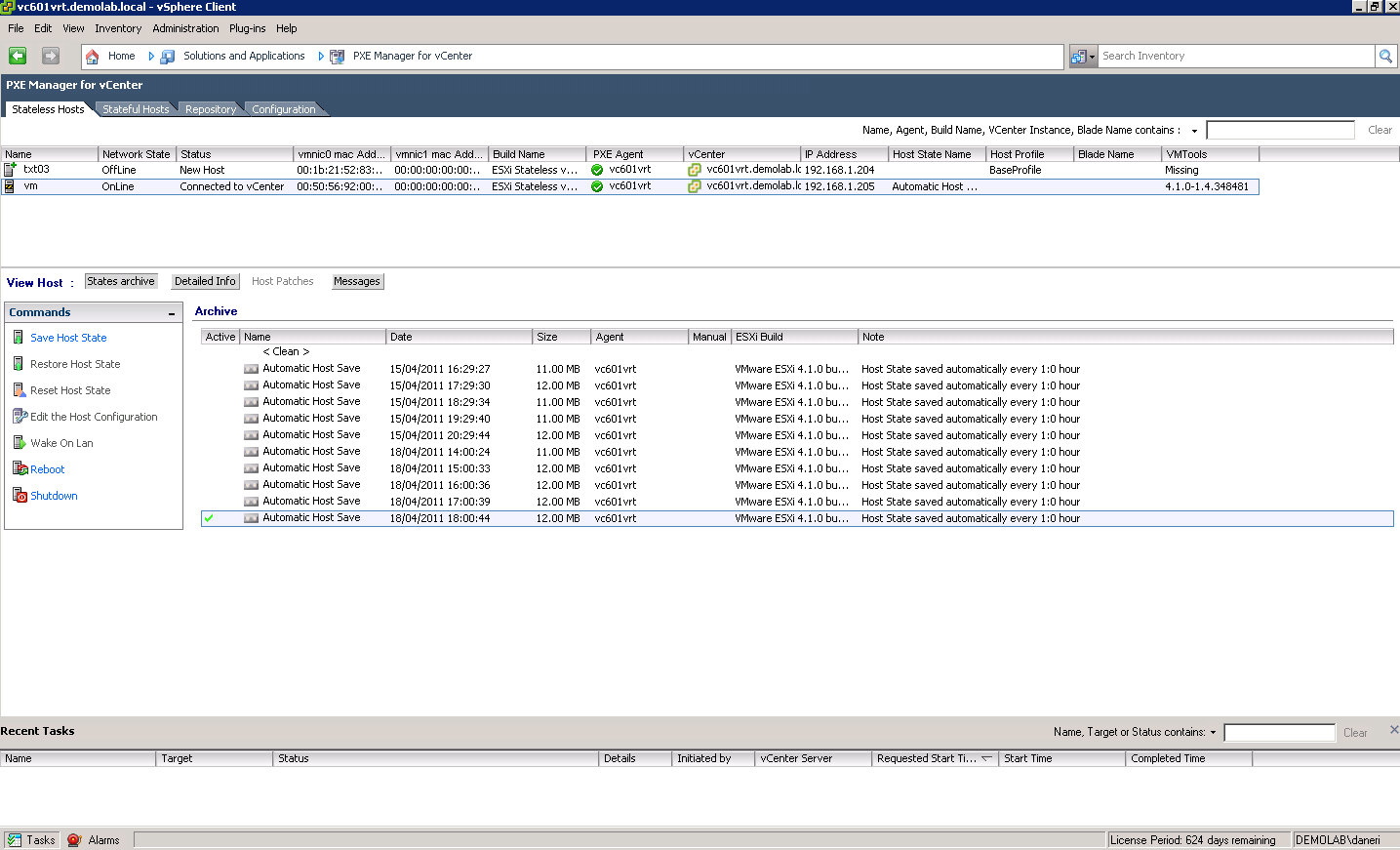
Task: Open the Alarms status bar icon
Action: [74, 840]
